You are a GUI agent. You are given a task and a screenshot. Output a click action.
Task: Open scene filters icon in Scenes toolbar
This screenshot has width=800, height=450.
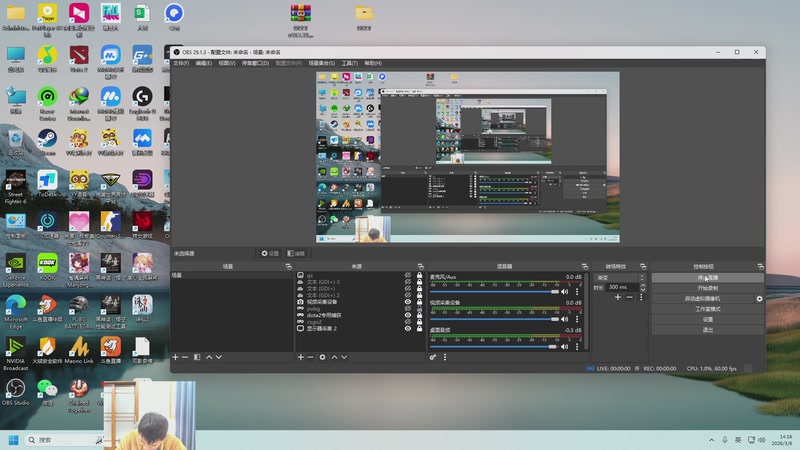[197, 357]
